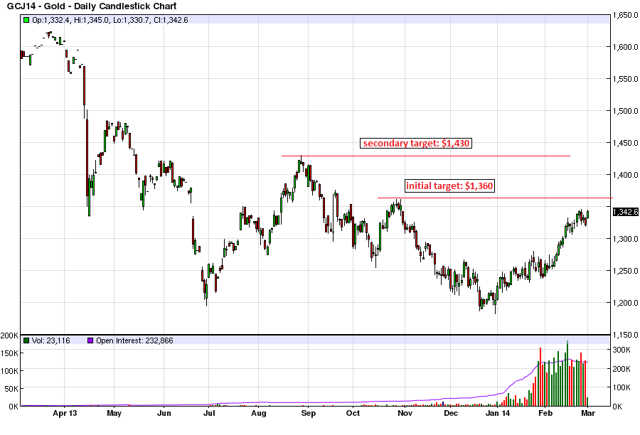The height and width of the screenshot is (435, 640).
Task: Click the 'initial target: $1,360' label
Action: [450, 186]
